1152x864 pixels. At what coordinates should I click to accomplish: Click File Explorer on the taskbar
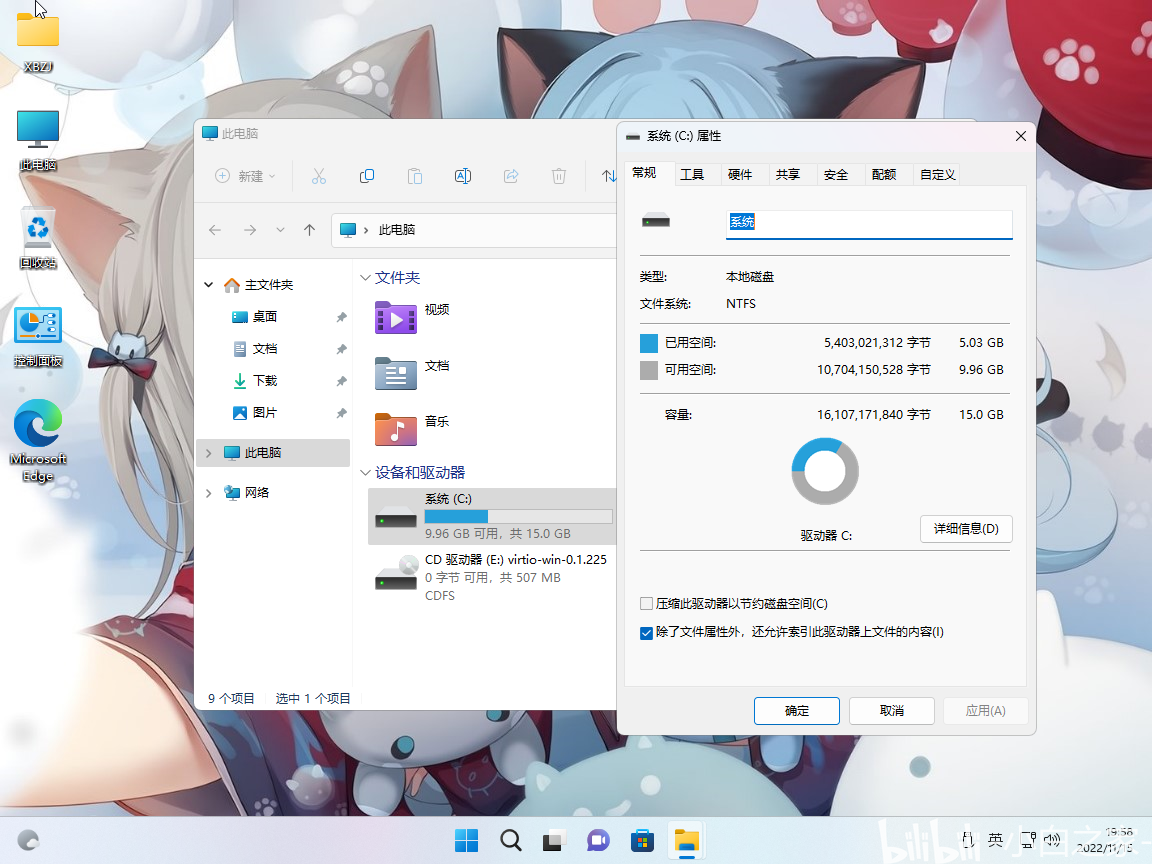point(686,840)
